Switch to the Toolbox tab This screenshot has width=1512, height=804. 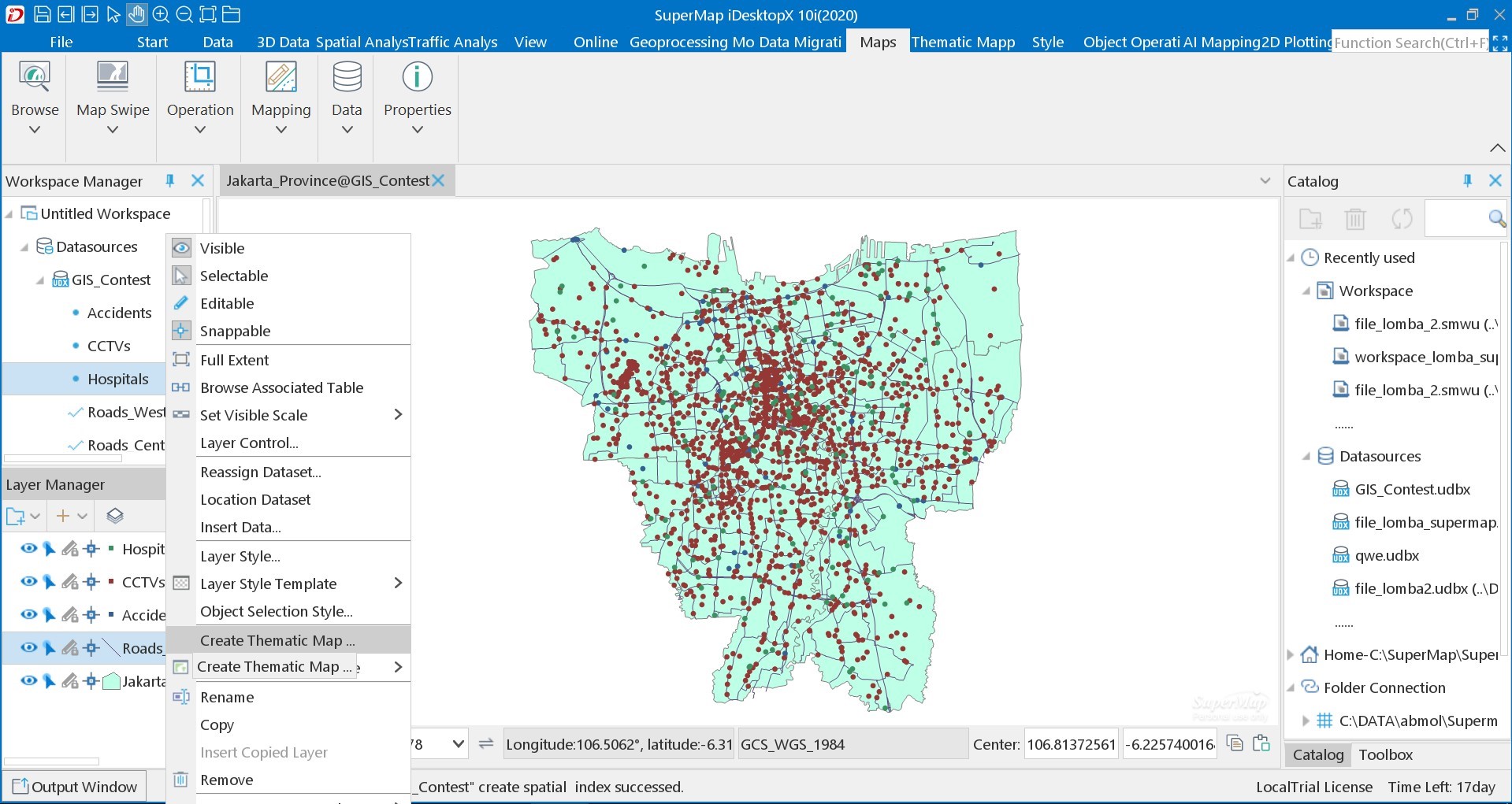[1385, 754]
